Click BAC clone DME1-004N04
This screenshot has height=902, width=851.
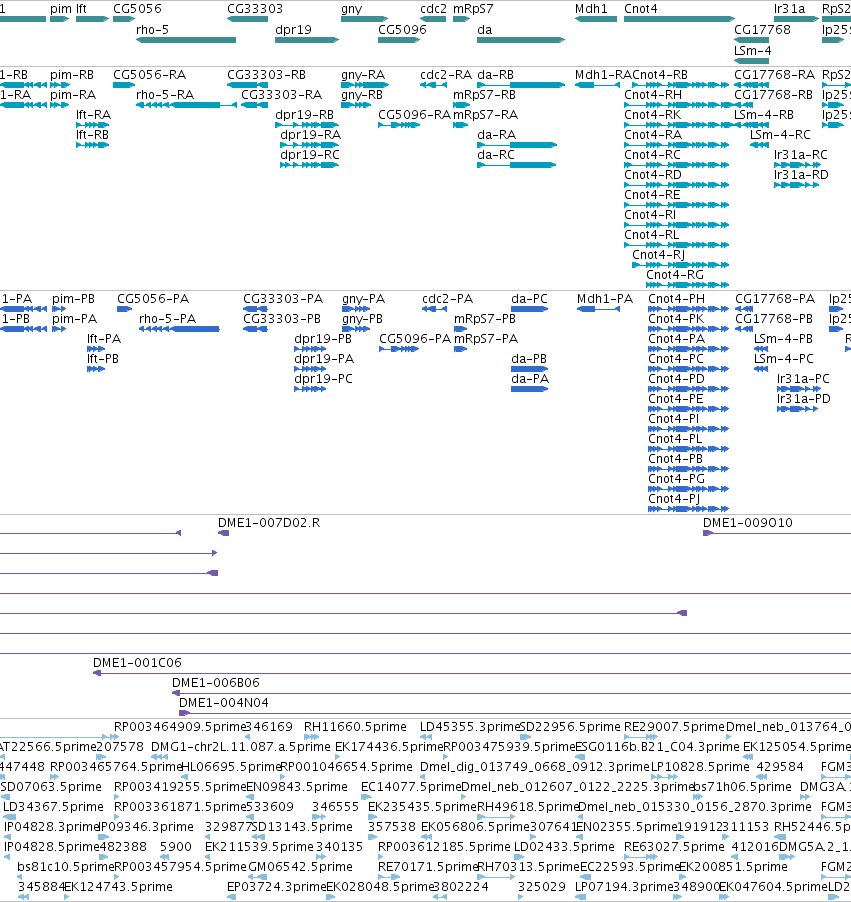tap(224, 703)
